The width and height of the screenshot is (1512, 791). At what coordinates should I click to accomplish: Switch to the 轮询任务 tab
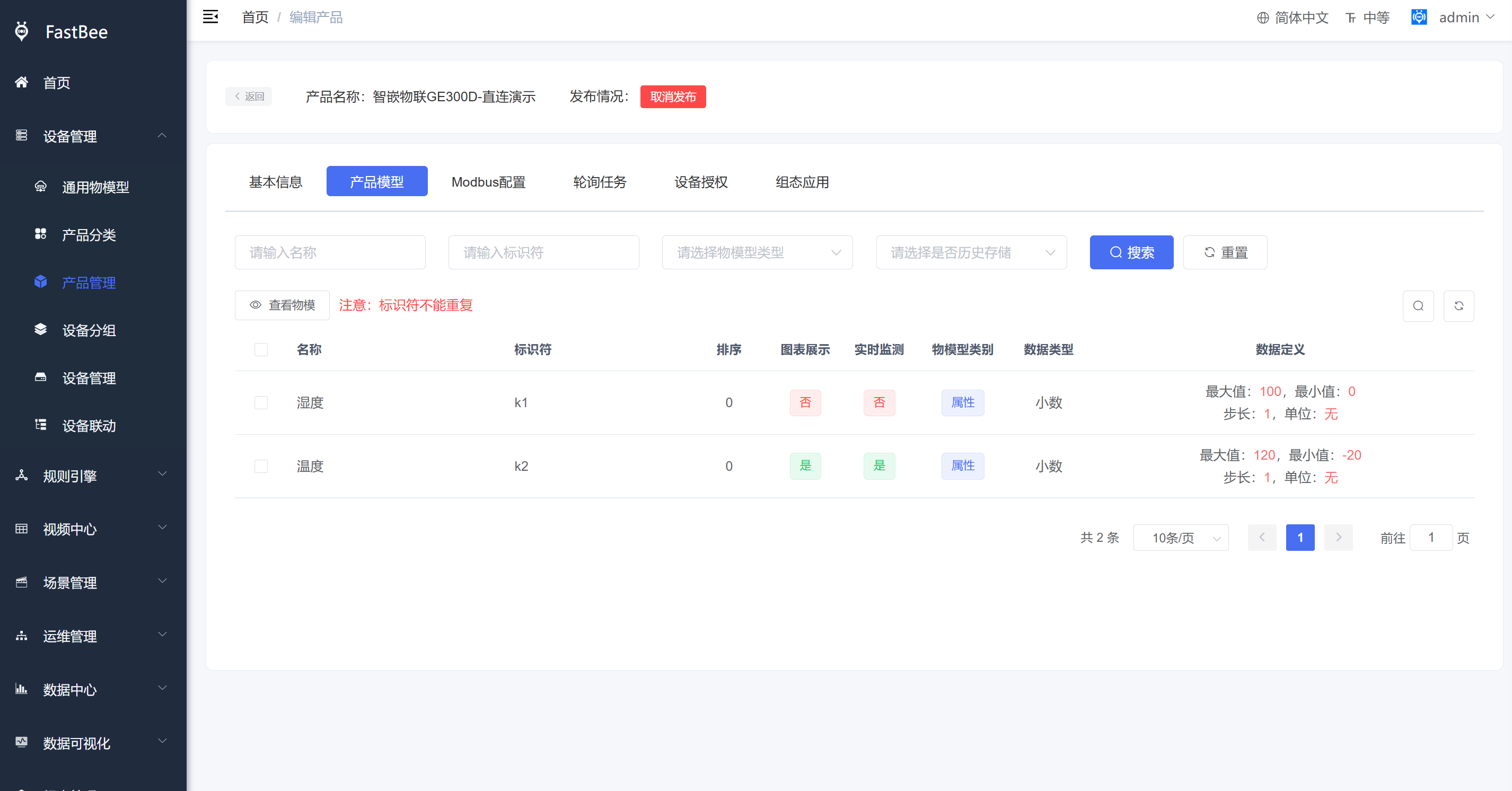pyautogui.click(x=599, y=182)
